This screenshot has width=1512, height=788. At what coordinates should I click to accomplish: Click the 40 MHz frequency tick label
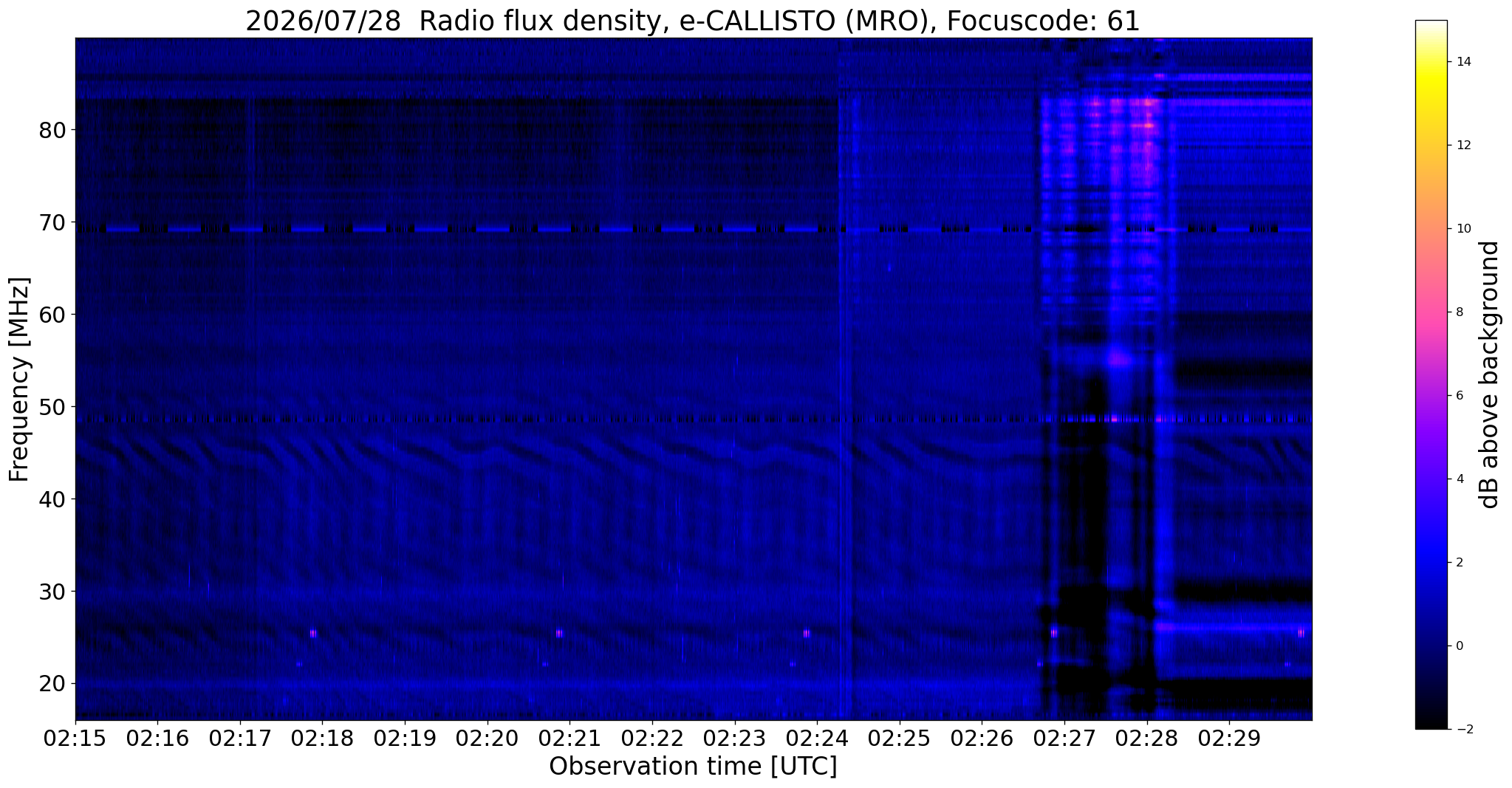click(x=52, y=499)
